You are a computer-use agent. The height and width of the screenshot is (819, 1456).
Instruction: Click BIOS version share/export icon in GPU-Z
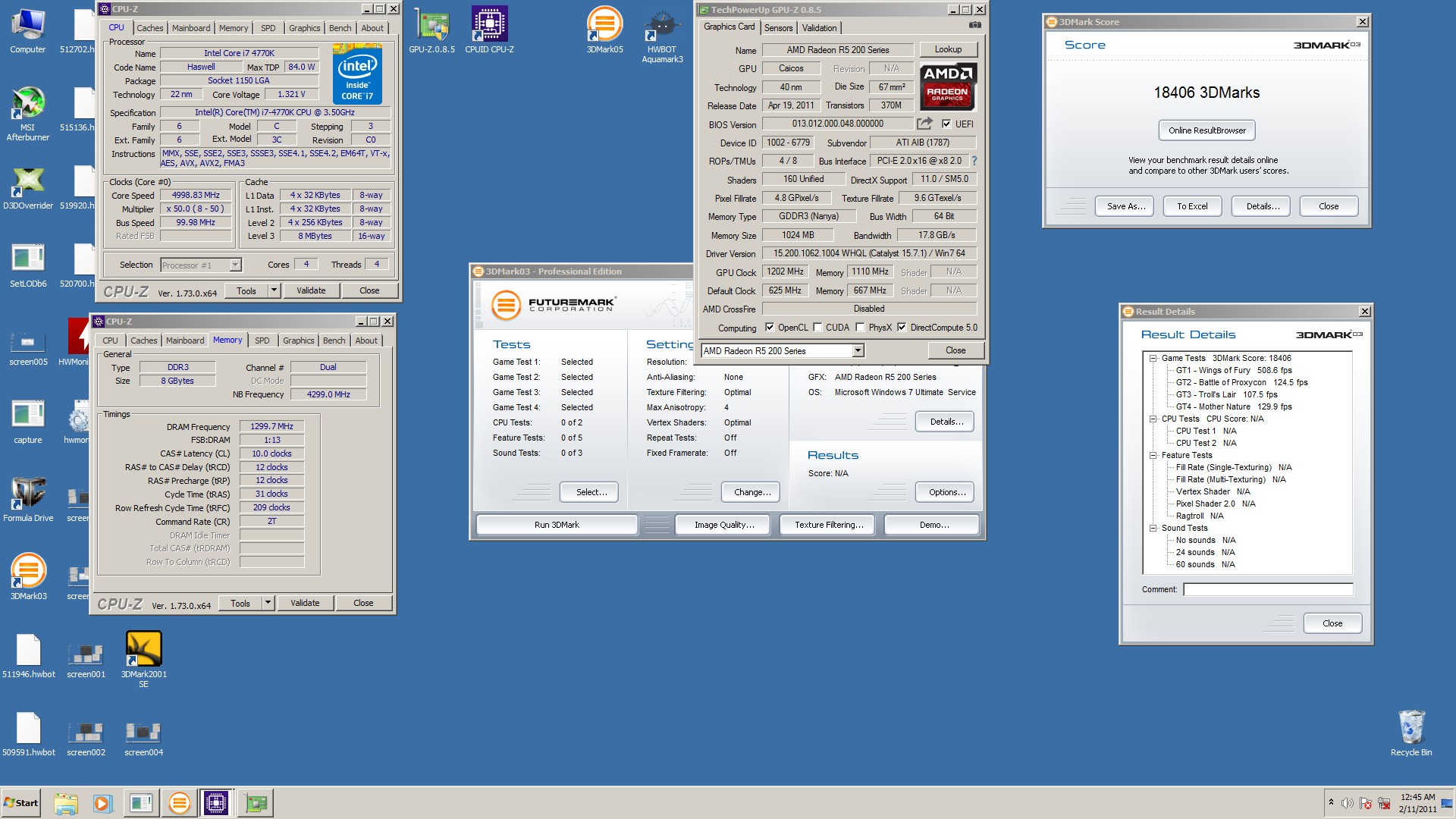coord(924,124)
